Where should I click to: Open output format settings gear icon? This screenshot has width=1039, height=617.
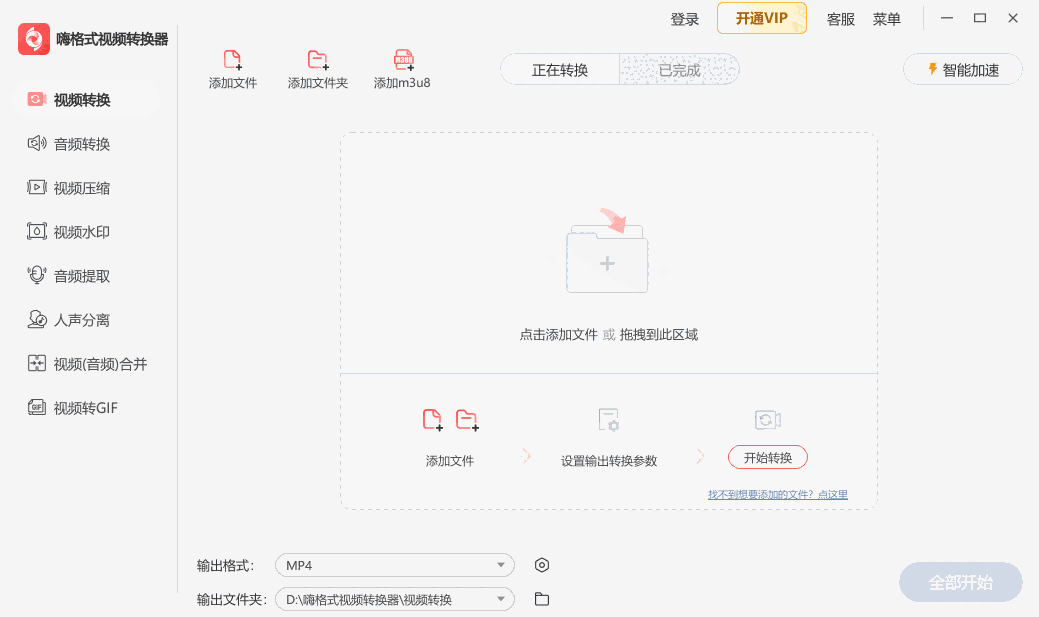pyautogui.click(x=541, y=565)
